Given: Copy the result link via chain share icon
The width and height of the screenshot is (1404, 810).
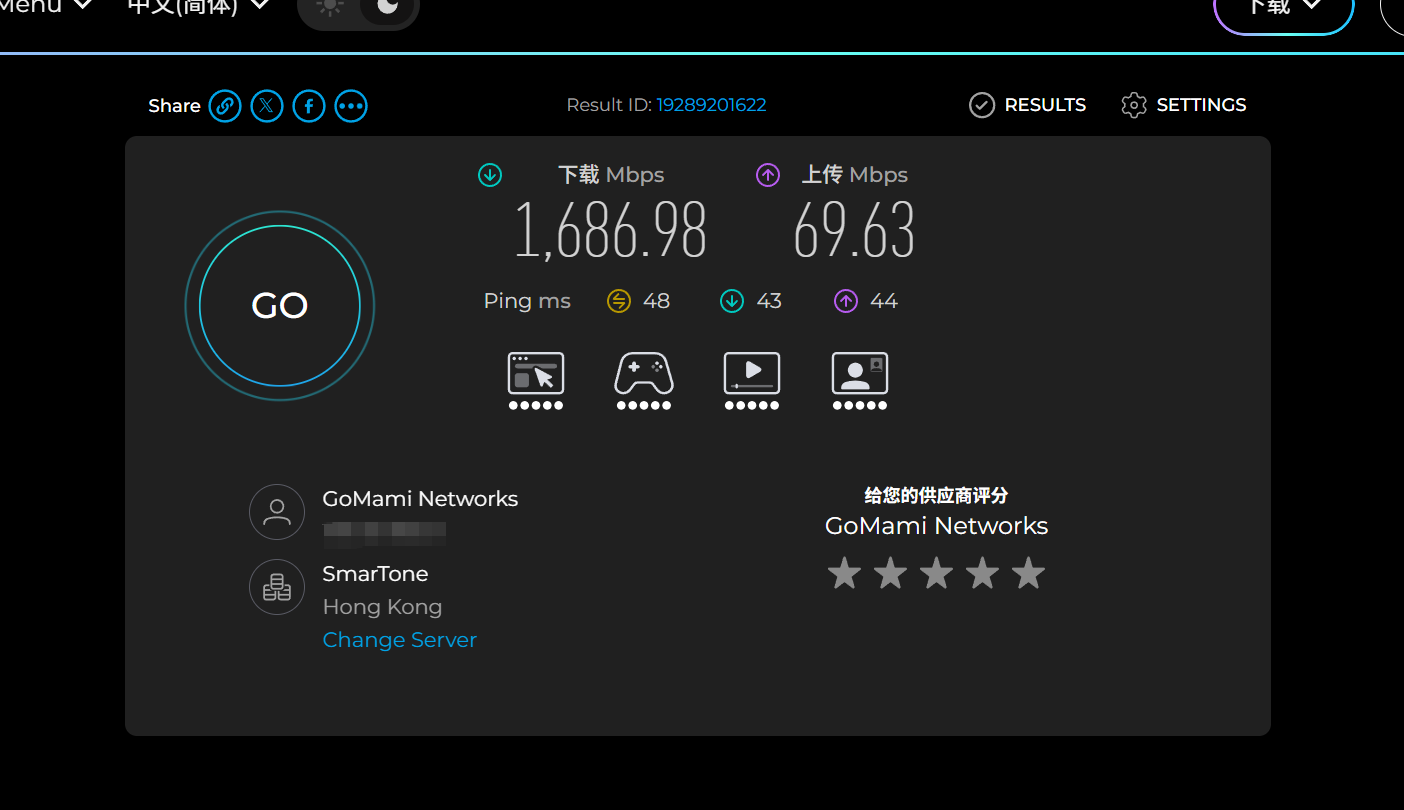Looking at the screenshot, I should (225, 105).
